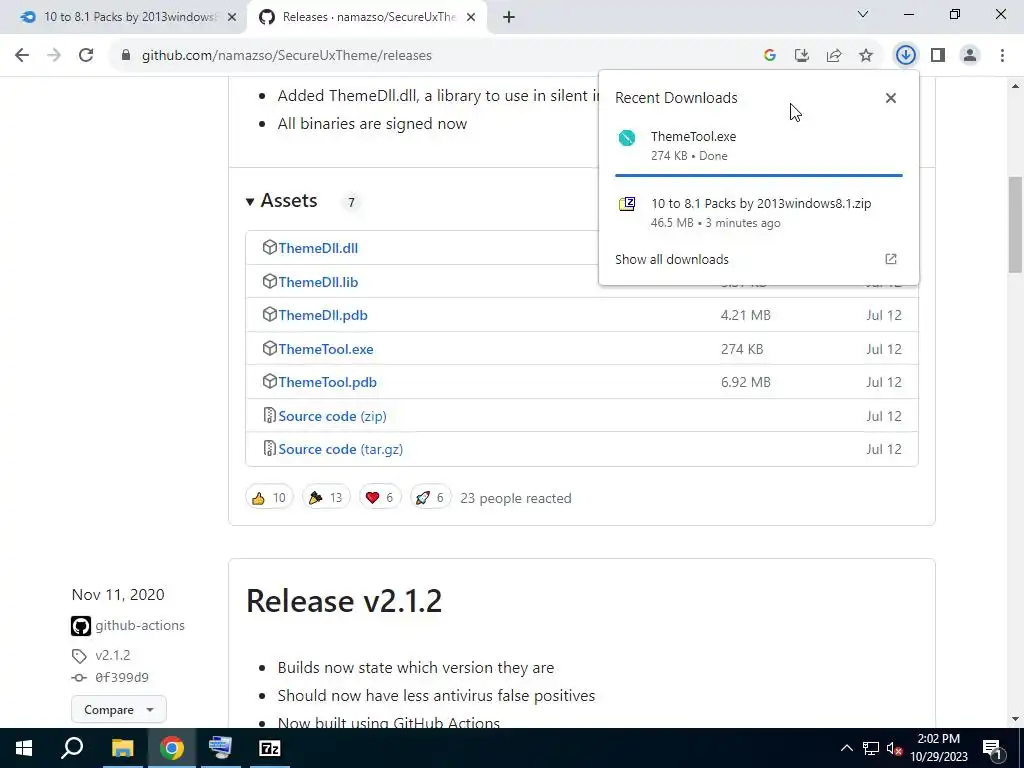Image resolution: width=1024 pixels, height=768 pixels.
Task: View site info via the lock icon
Action: (x=125, y=56)
